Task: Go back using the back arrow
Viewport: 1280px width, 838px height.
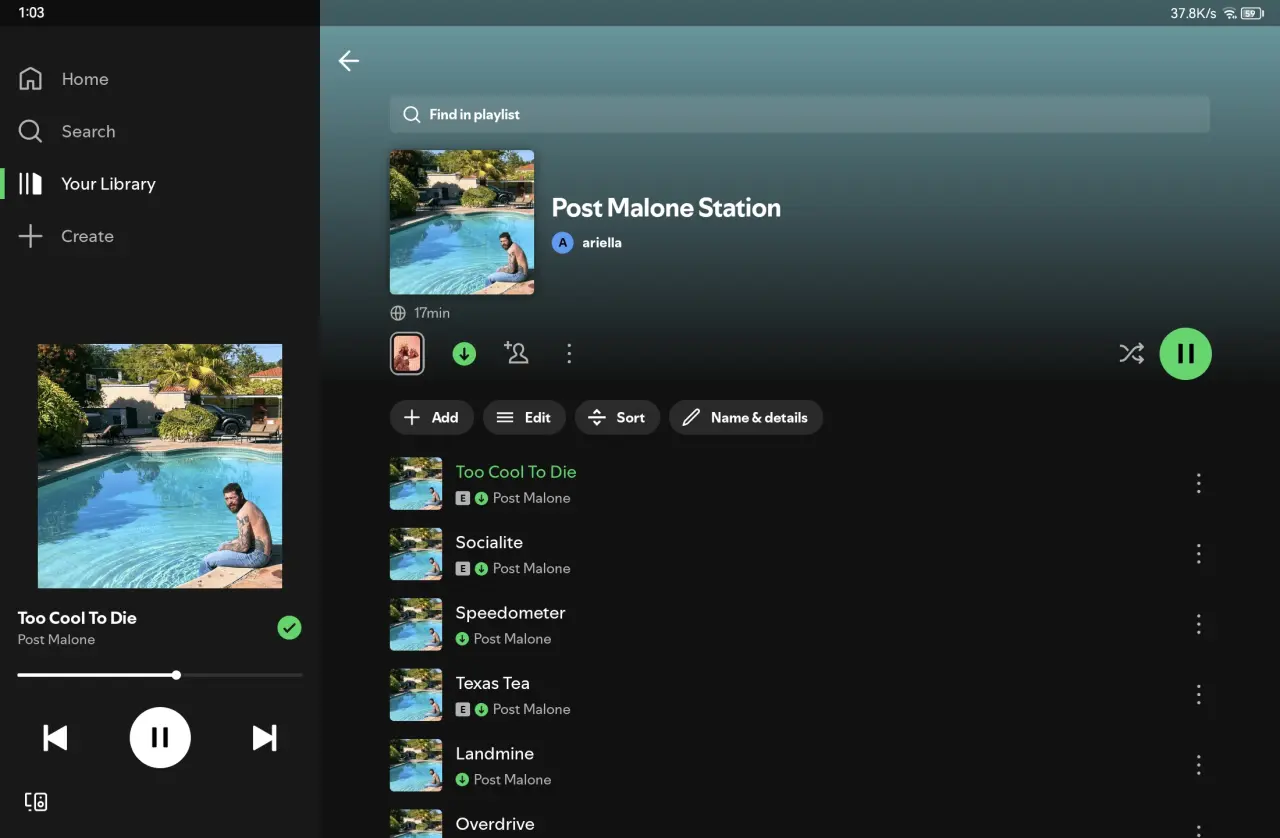Action: click(348, 61)
